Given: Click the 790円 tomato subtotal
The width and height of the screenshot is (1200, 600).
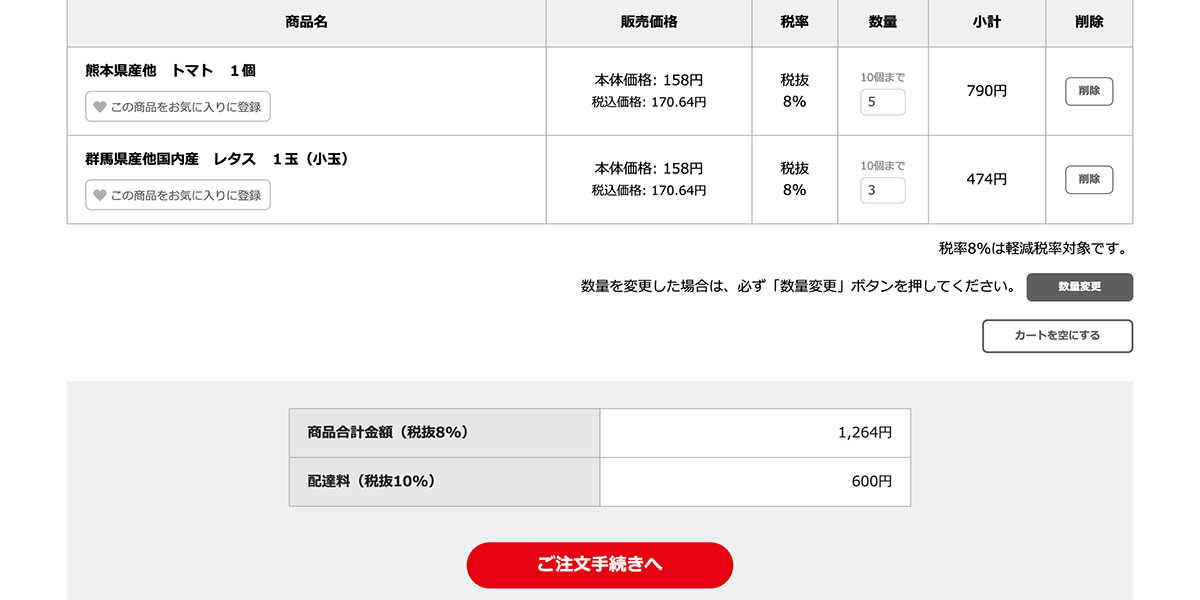Looking at the screenshot, I should click(987, 91).
